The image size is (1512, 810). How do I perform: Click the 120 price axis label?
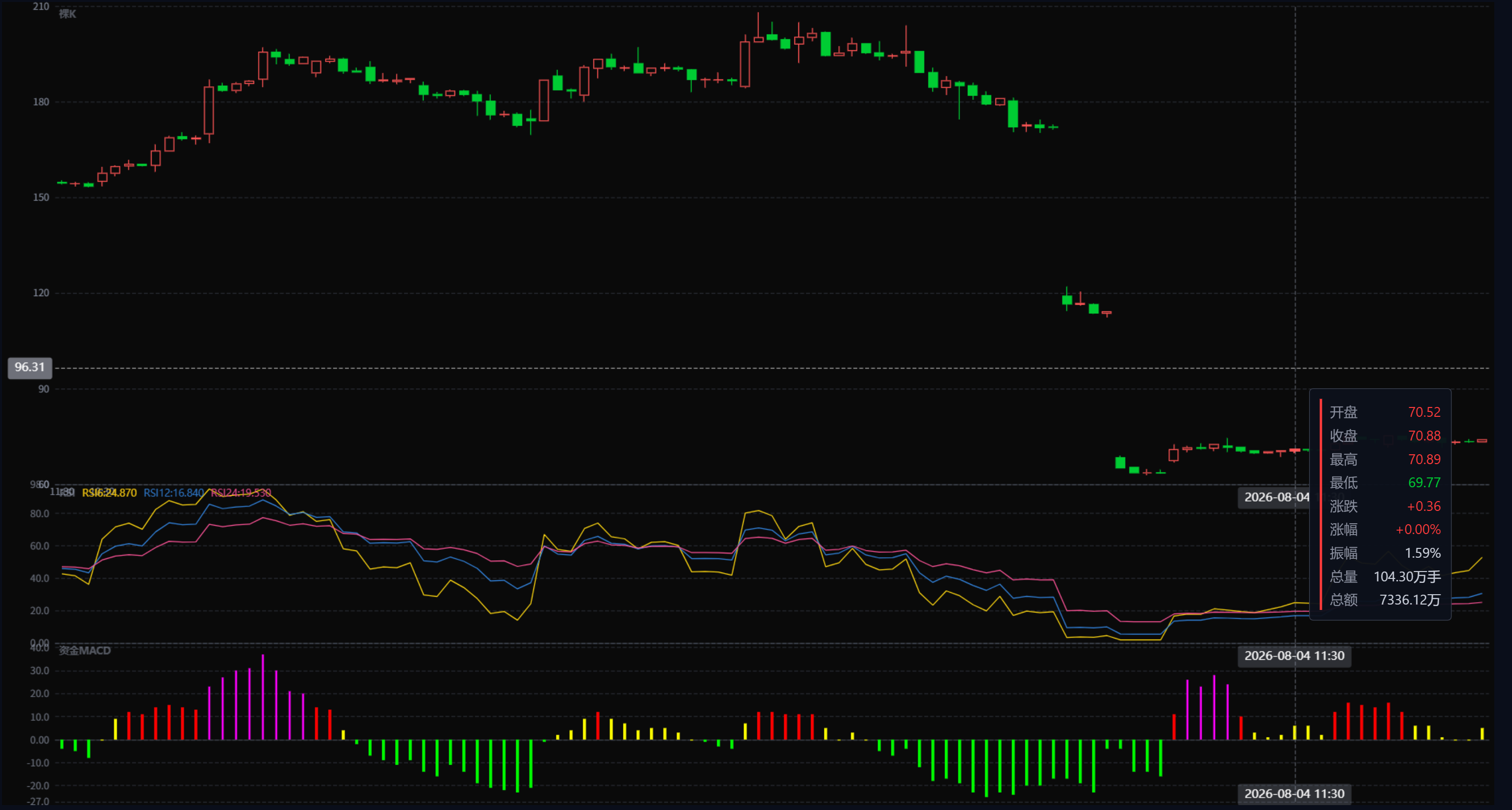[41, 293]
